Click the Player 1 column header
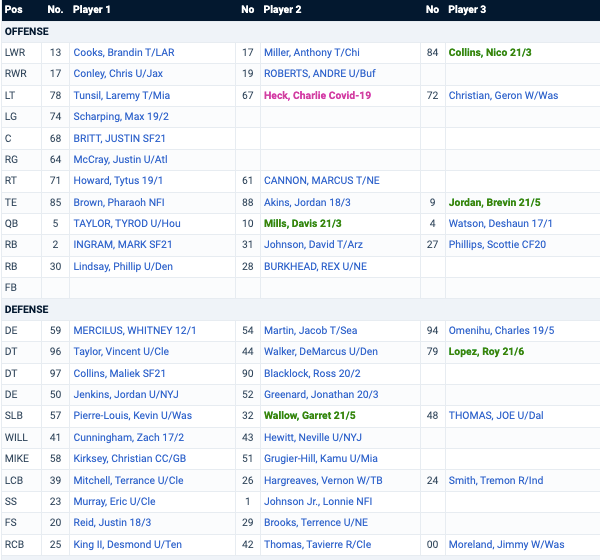Screen dimensions: 600x560 pyautogui.click(x=91, y=10)
